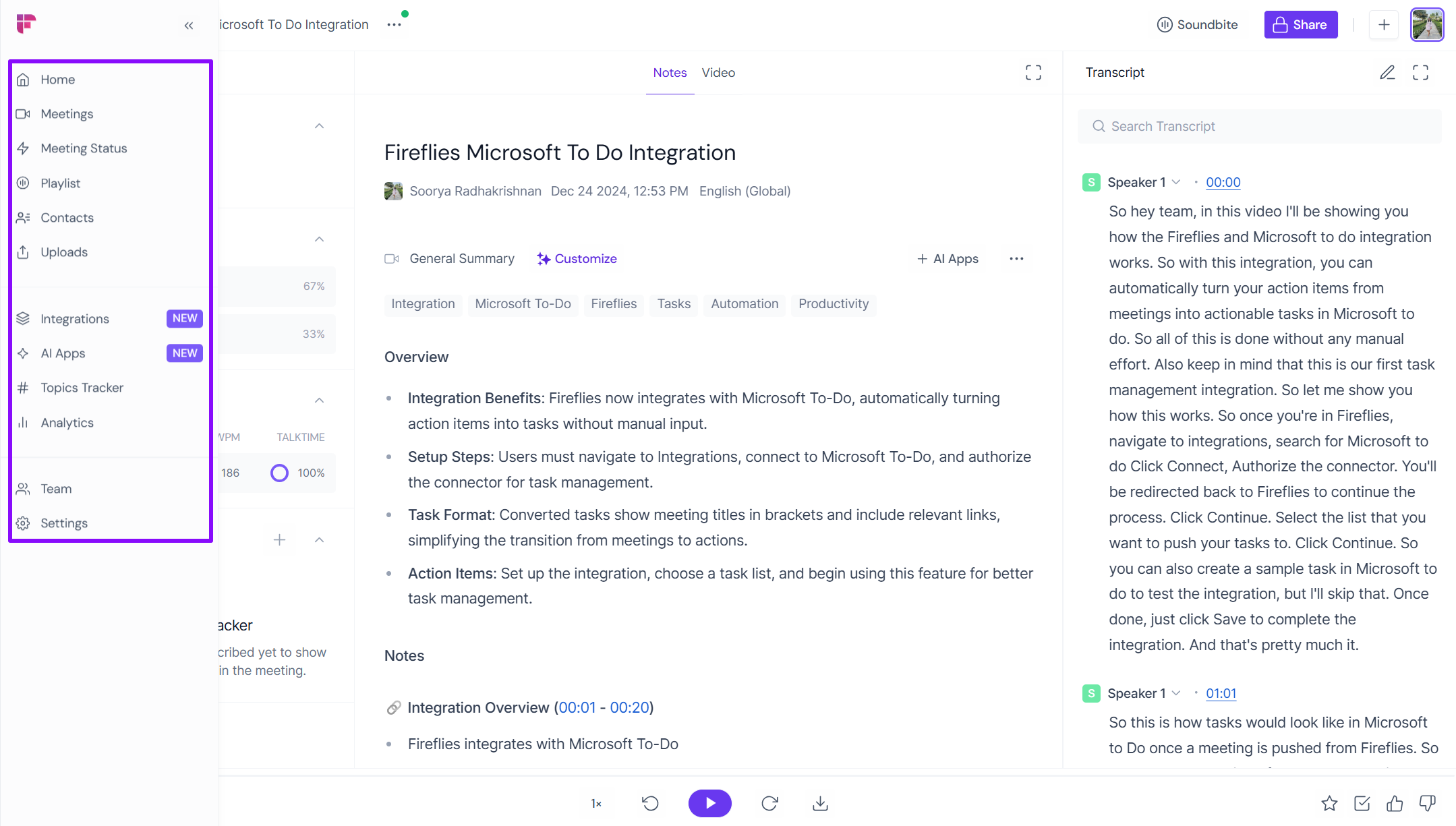Viewport: 1456px width, 826px height.
Task: Click the Search Transcript field
Action: [x=1259, y=127]
